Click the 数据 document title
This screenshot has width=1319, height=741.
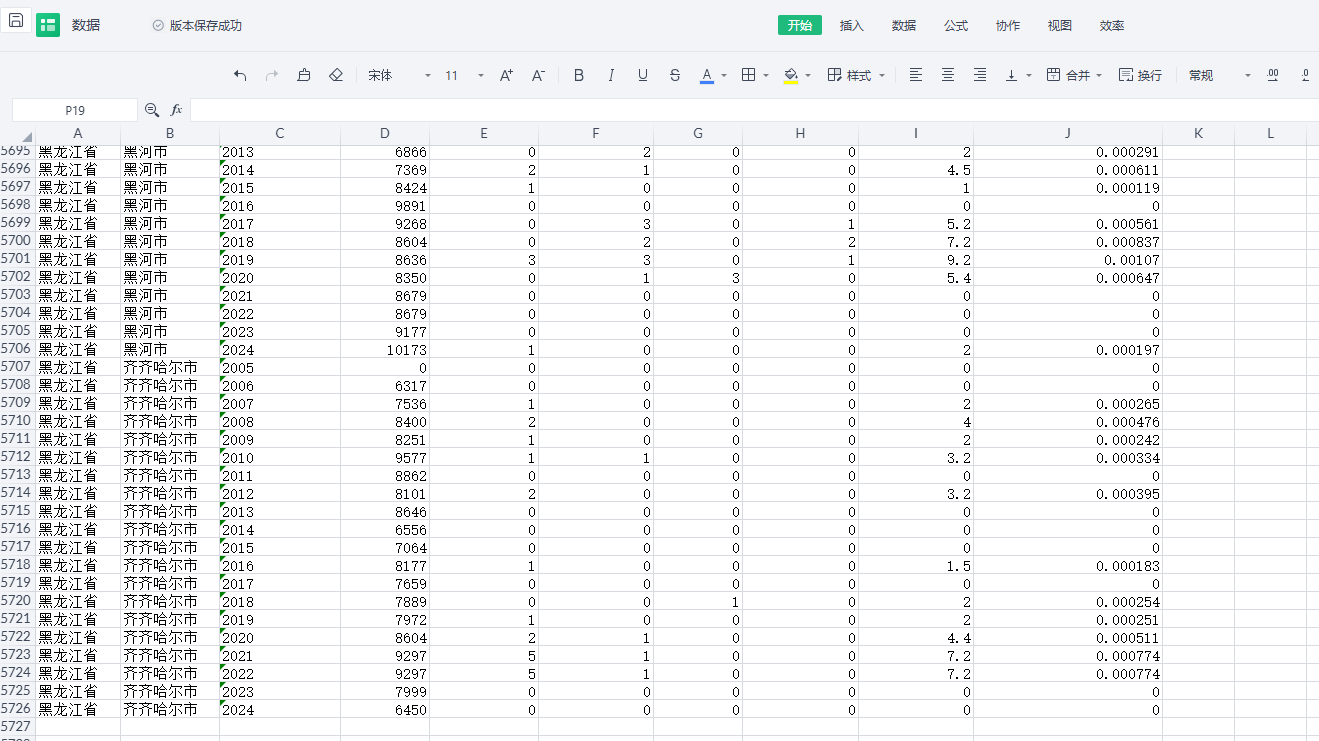point(86,25)
